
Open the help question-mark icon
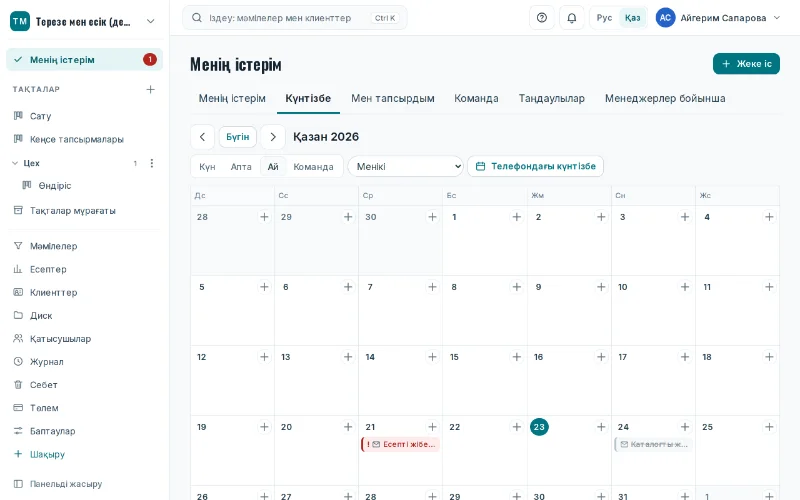[542, 18]
